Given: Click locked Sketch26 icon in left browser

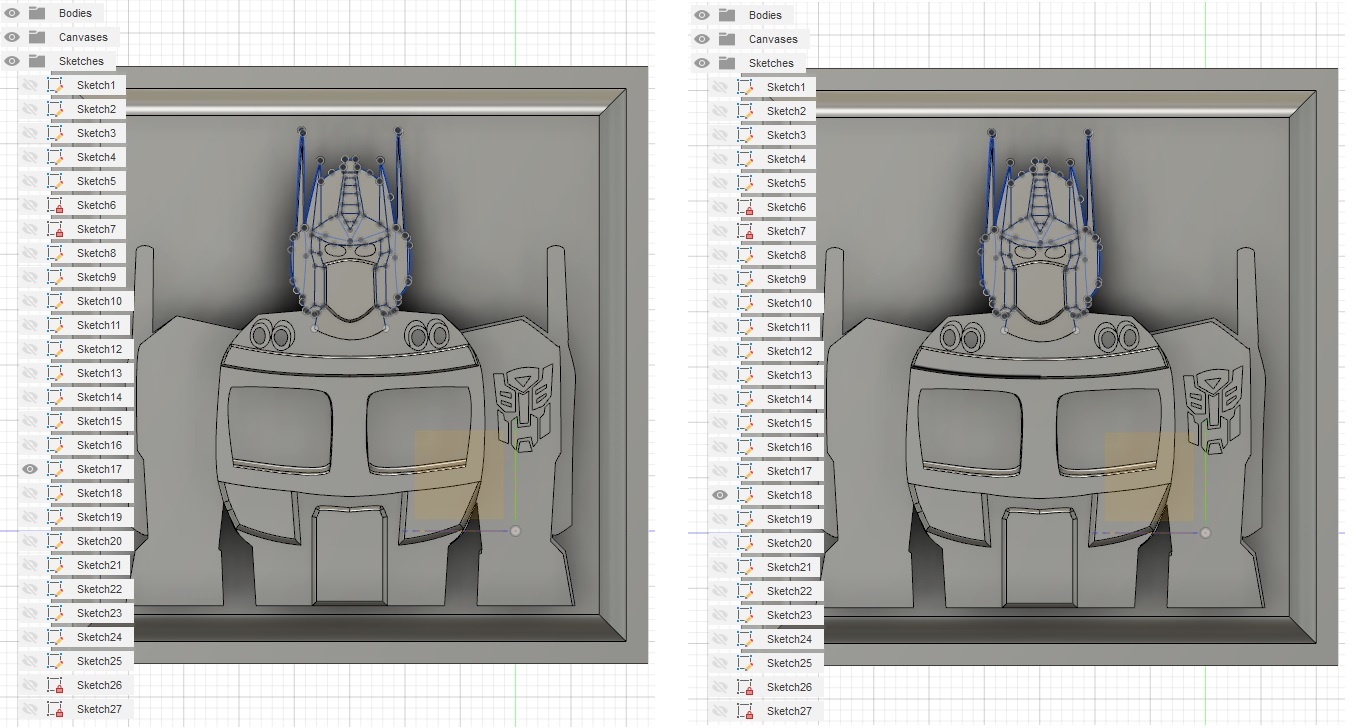Looking at the screenshot, I should pyautogui.click(x=56, y=685).
